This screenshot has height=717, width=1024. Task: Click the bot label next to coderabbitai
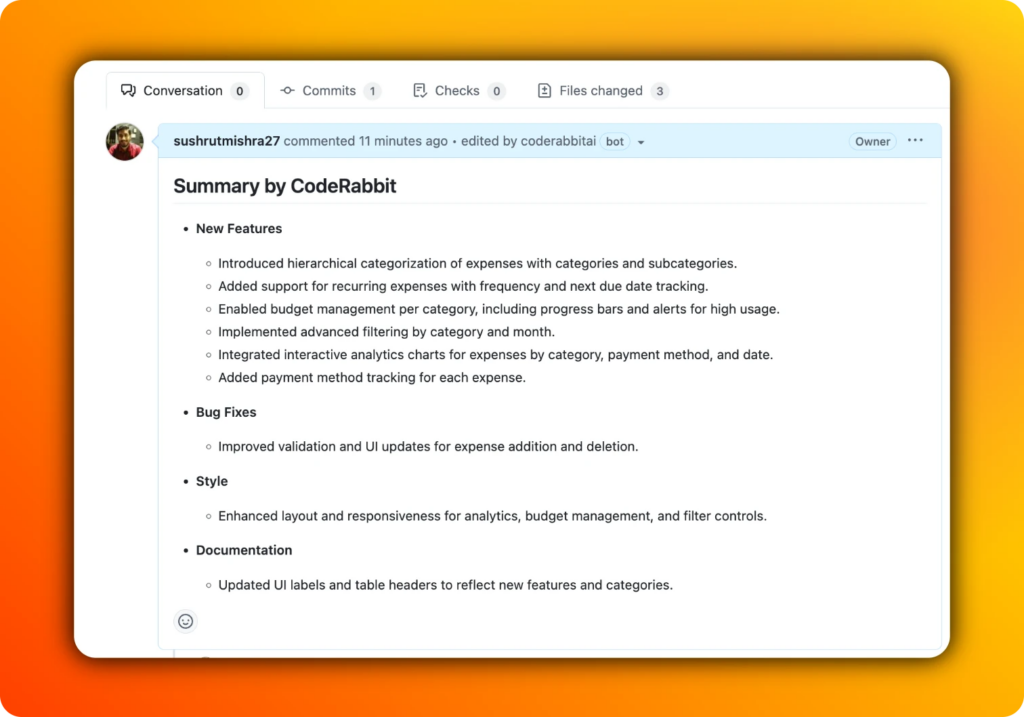(x=613, y=141)
